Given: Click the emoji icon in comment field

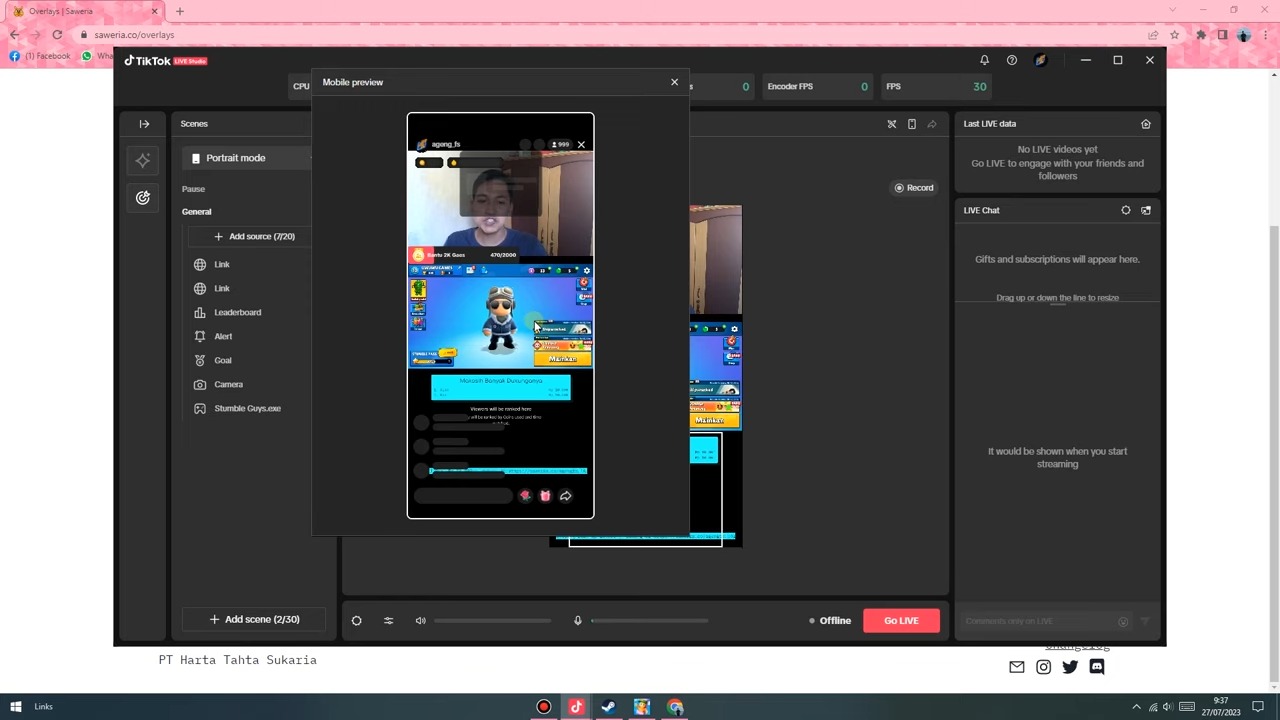Looking at the screenshot, I should 1123,622.
